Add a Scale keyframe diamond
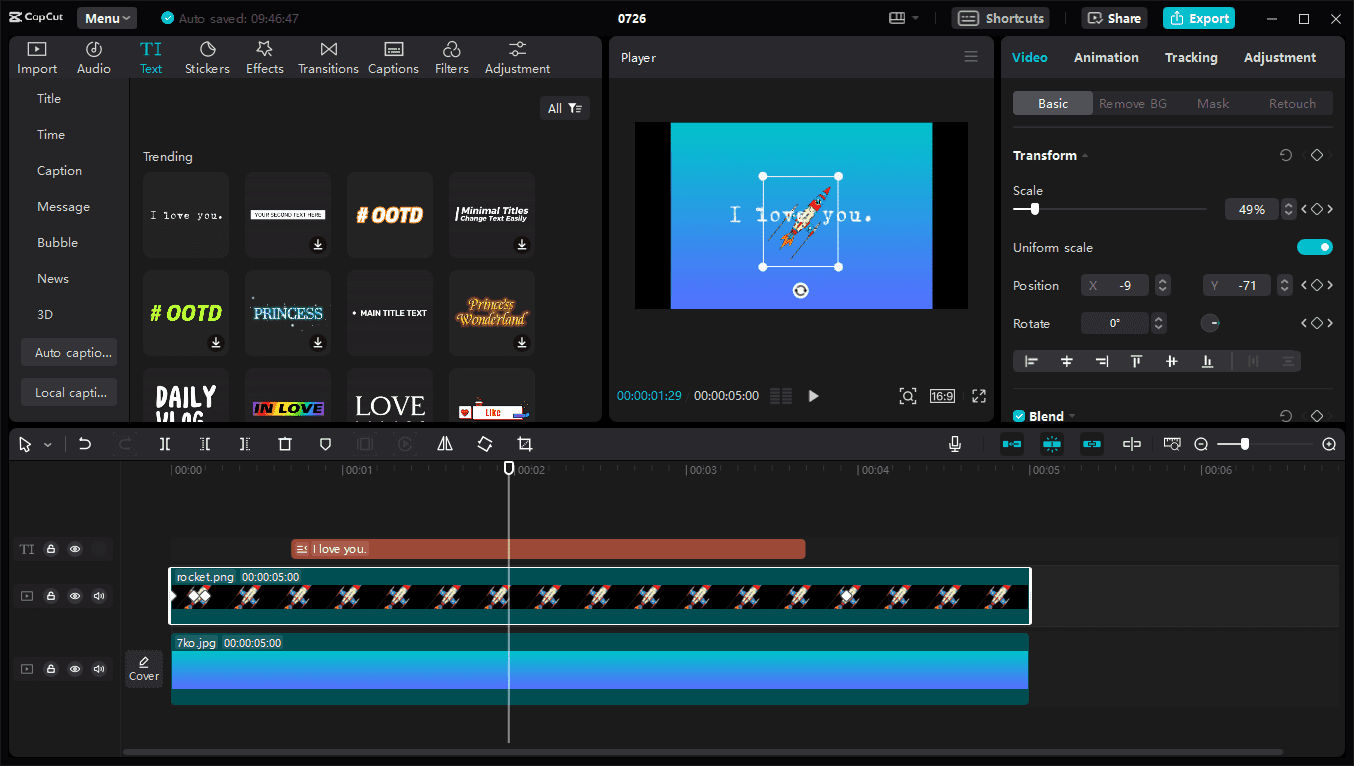Image resolution: width=1354 pixels, height=766 pixels. [1317, 209]
